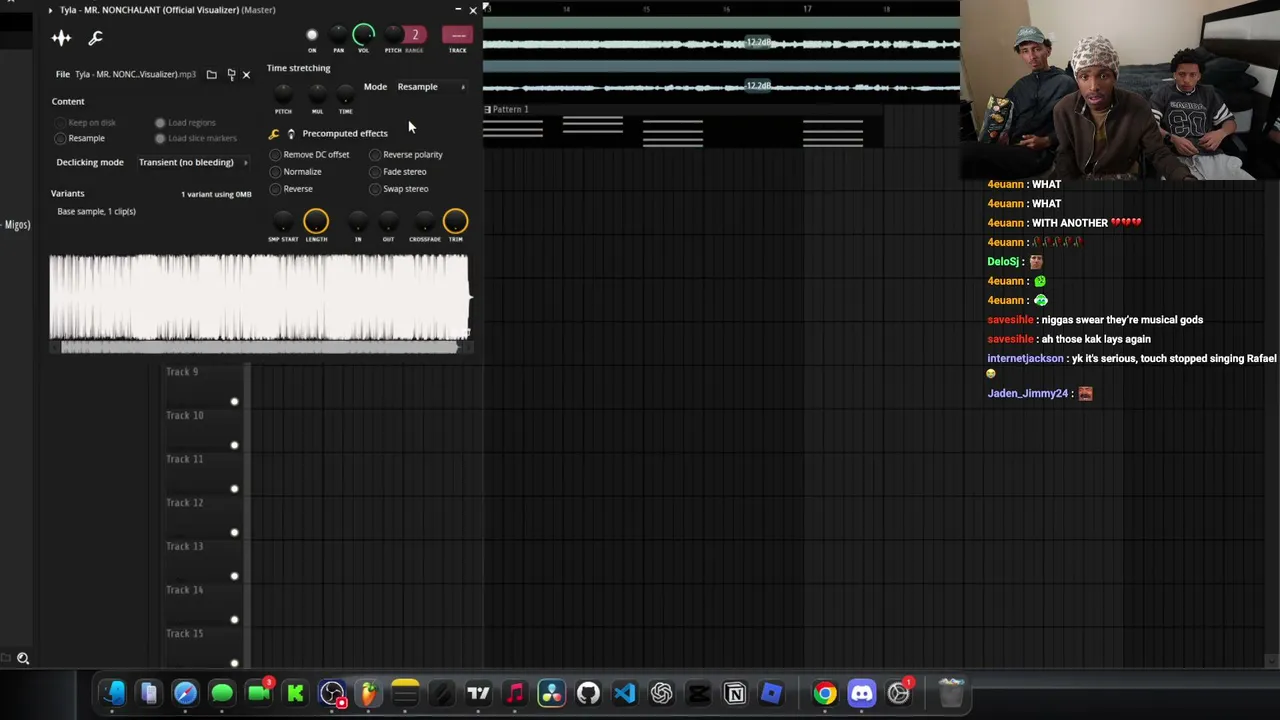The height and width of the screenshot is (720, 1280).
Task: Switch to FL Studio in the dock
Action: point(369,692)
